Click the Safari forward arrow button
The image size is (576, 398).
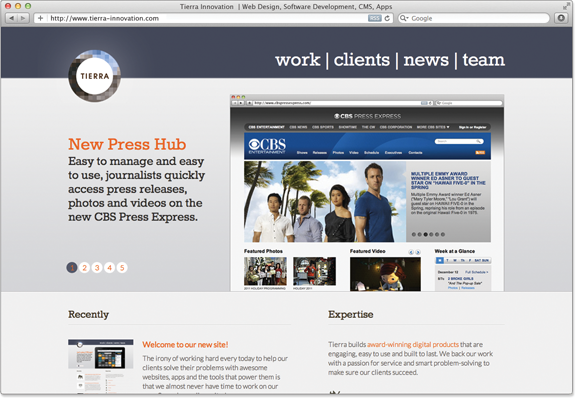23,18
